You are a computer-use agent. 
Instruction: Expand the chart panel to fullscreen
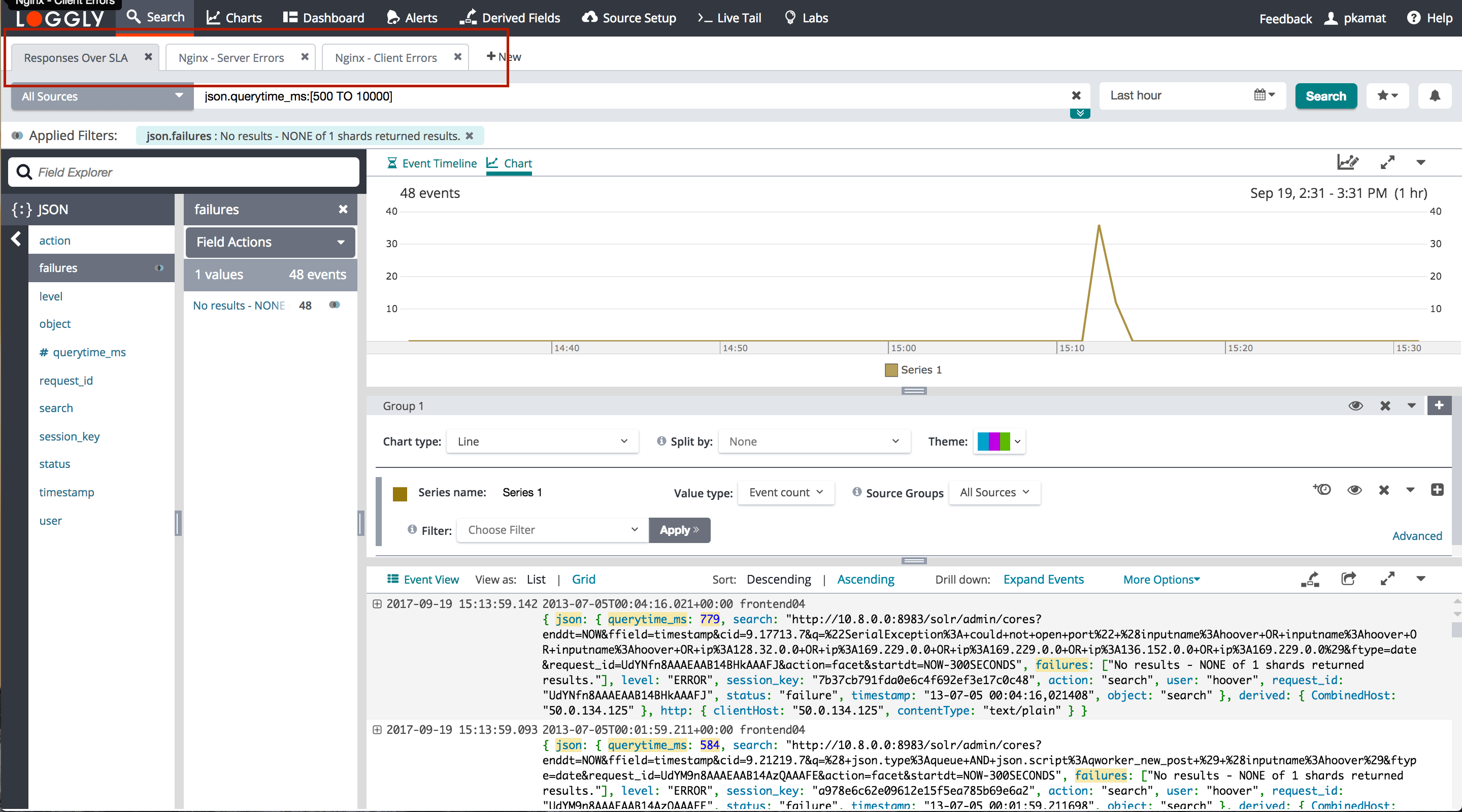(x=1387, y=163)
